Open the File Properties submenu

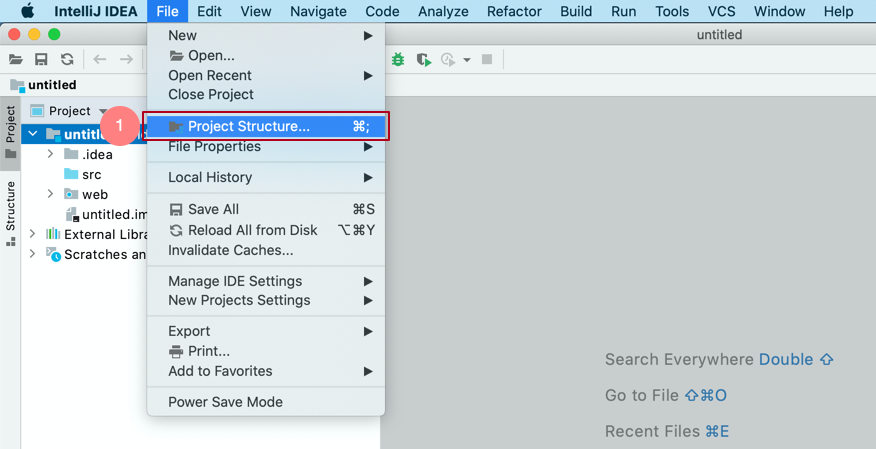pos(266,146)
